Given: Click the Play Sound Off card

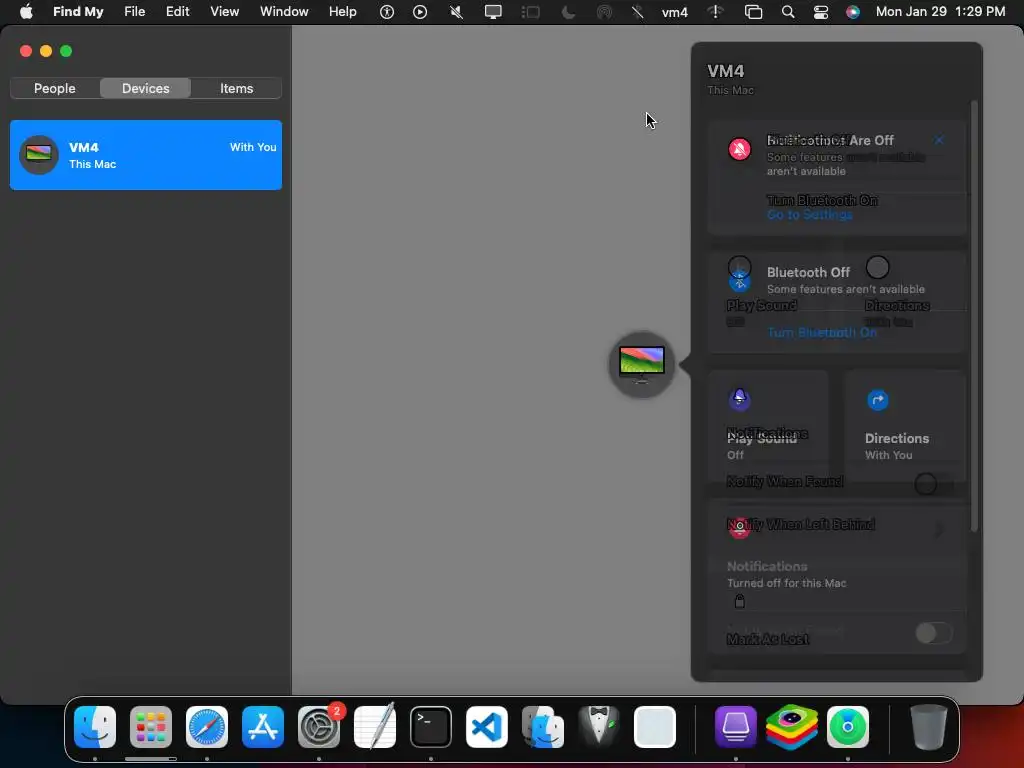Looking at the screenshot, I should (x=768, y=424).
